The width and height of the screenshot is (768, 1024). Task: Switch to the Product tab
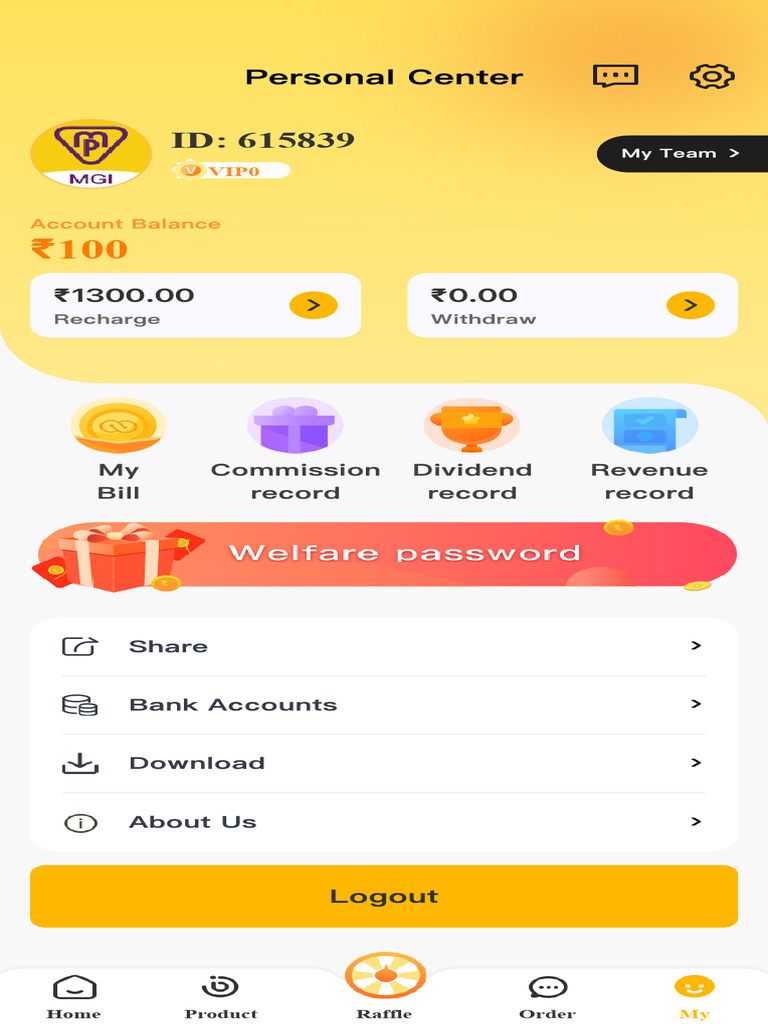click(x=221, y=997)
